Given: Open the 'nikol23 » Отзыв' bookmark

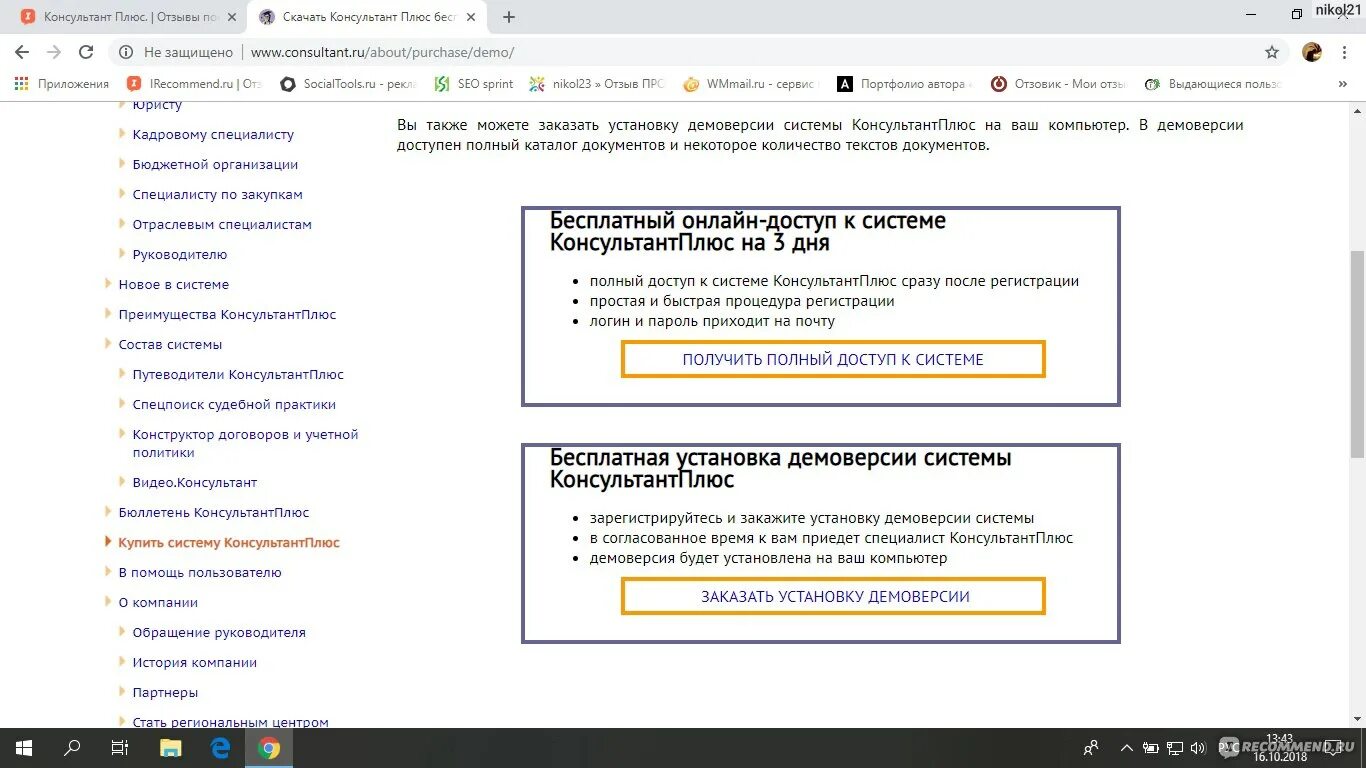Looking at the screenshot, I should click(597, 84).
